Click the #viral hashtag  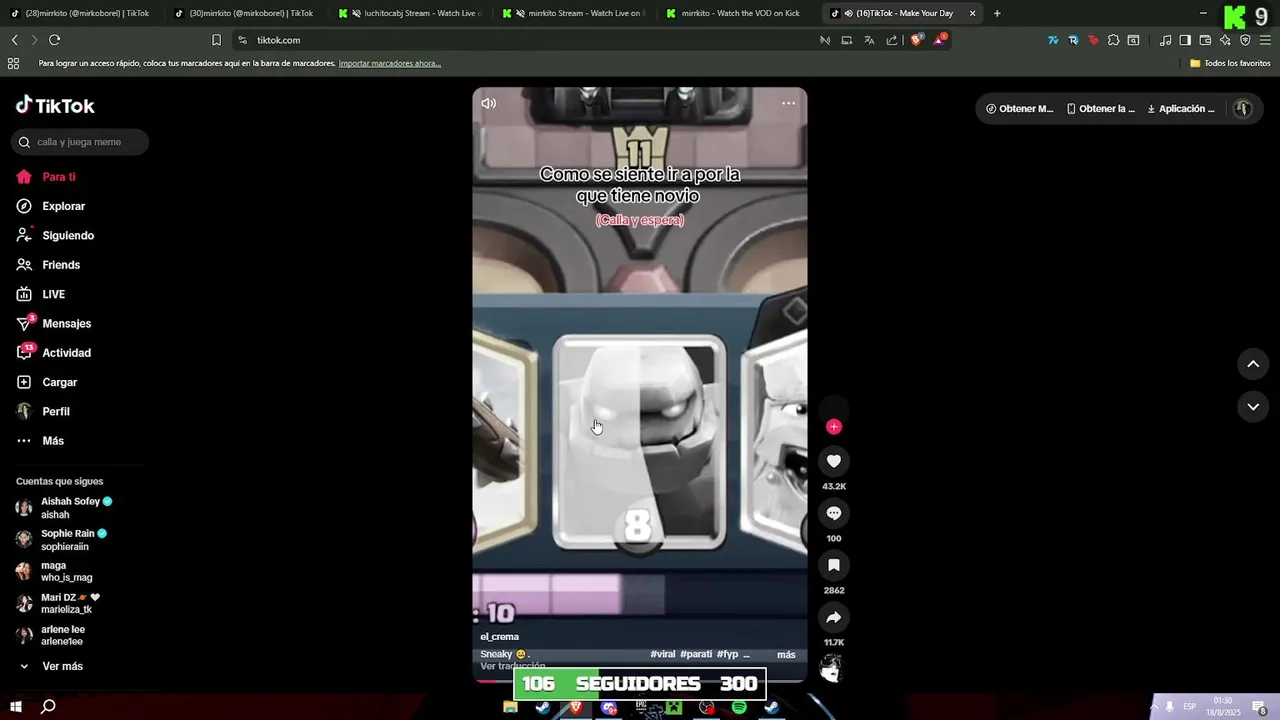click(x=663, y=654)
